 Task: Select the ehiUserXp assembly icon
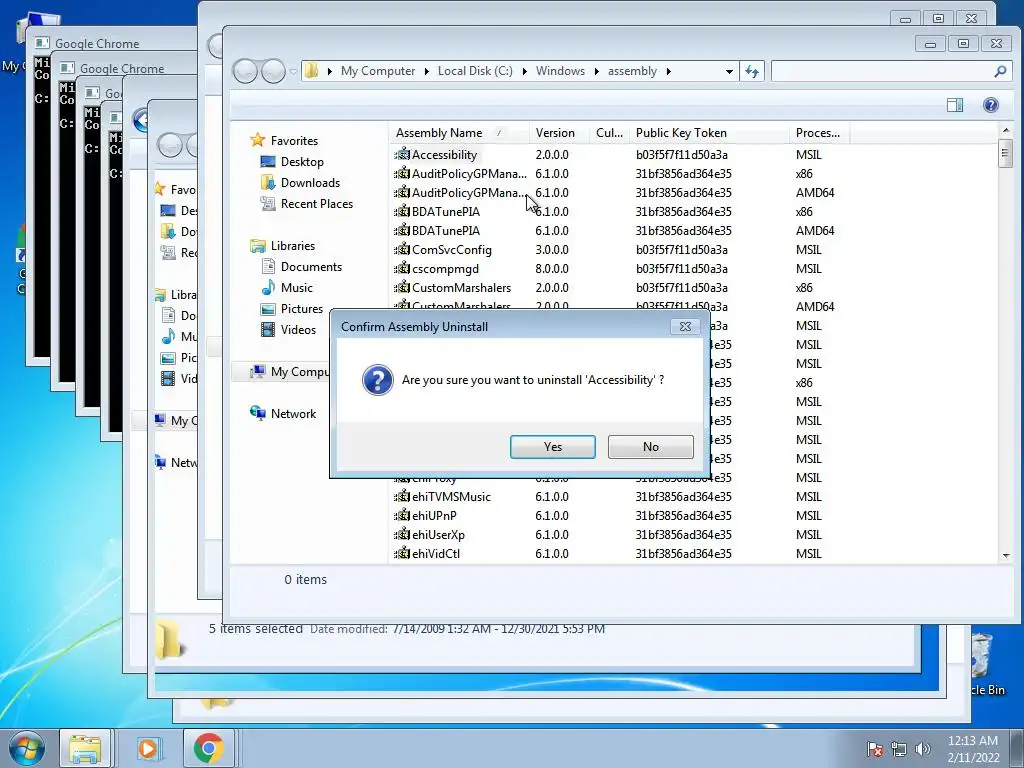(402, 534)
